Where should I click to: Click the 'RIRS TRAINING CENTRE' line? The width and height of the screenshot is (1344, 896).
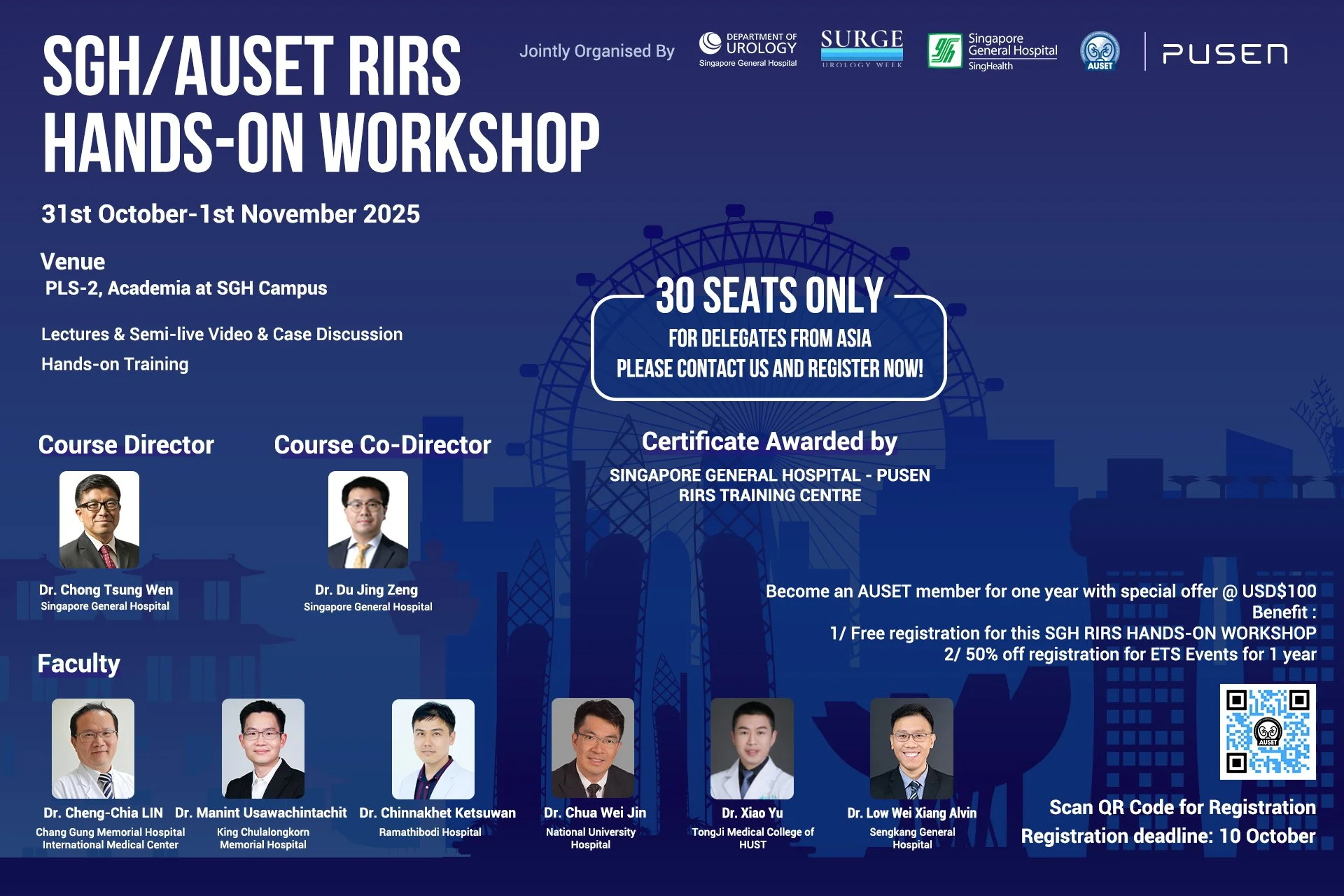[769, 496]
